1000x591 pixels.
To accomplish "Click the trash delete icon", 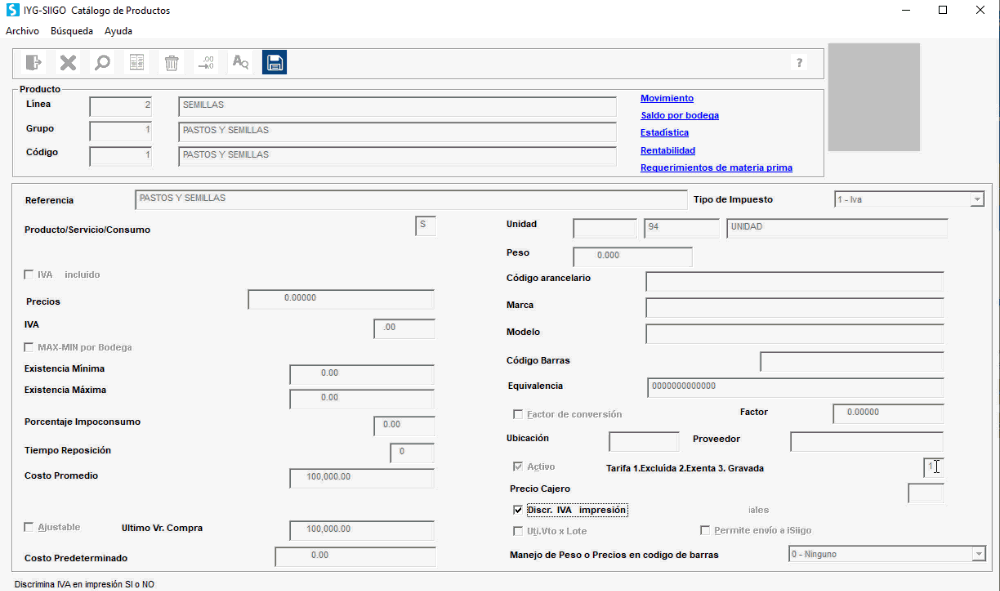I will (172, 62).
